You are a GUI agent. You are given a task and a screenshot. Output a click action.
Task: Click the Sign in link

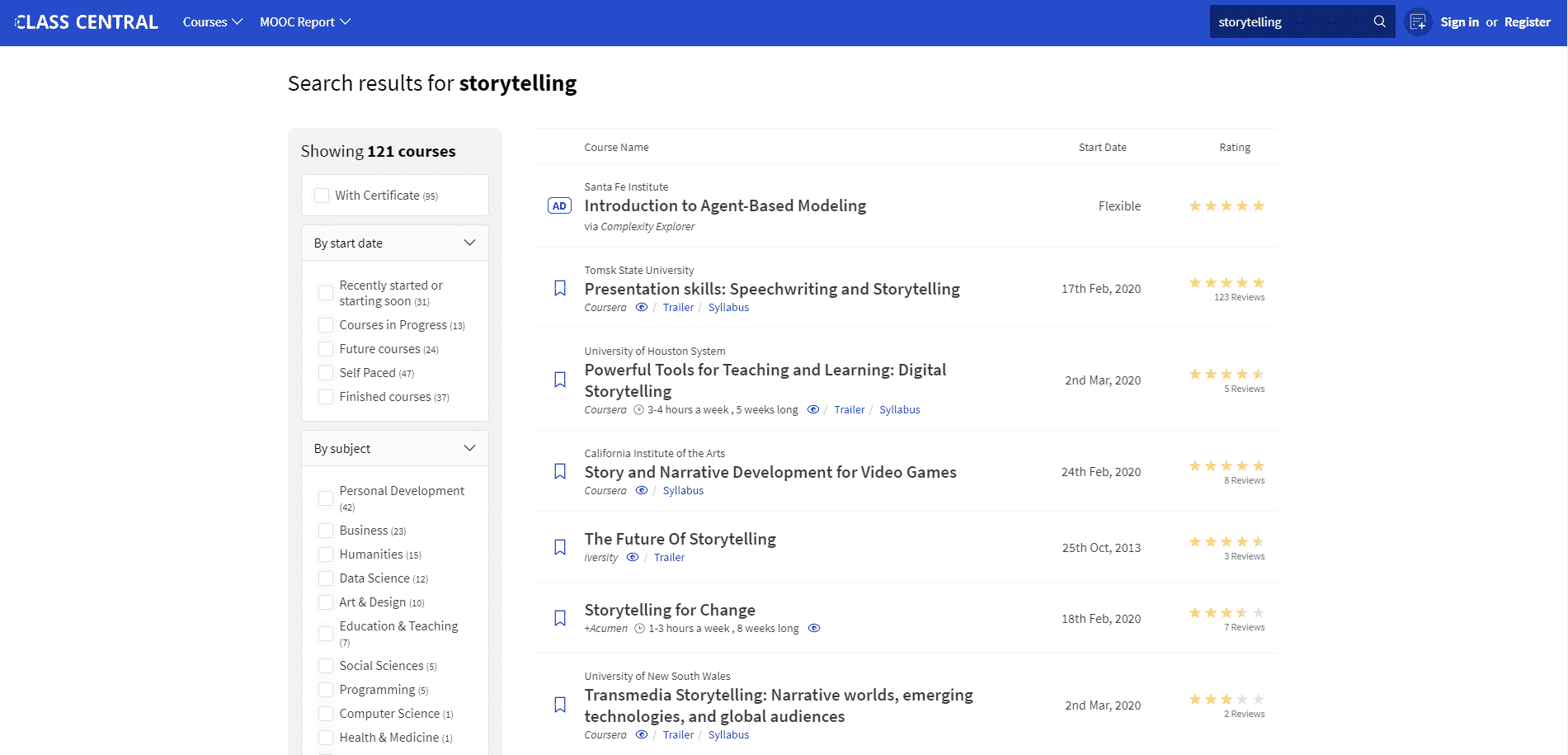(x=1459, y=22)
